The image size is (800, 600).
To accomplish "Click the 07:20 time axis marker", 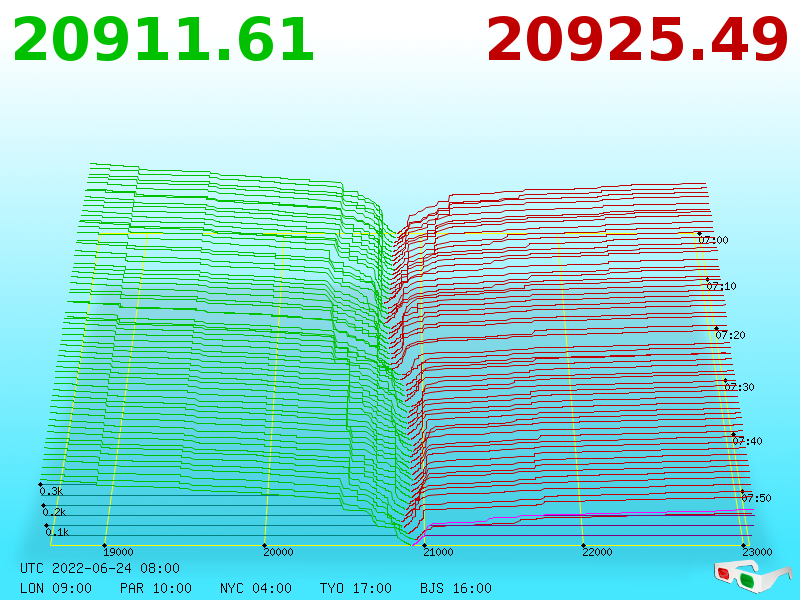I will pos(730,335).
